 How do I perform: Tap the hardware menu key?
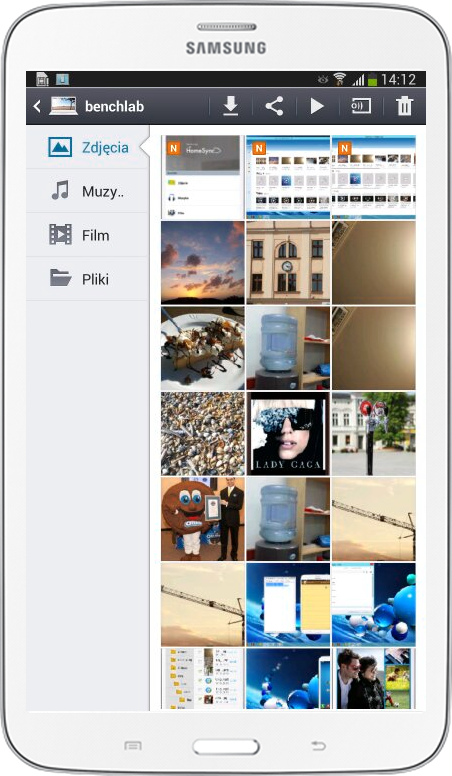133,745
